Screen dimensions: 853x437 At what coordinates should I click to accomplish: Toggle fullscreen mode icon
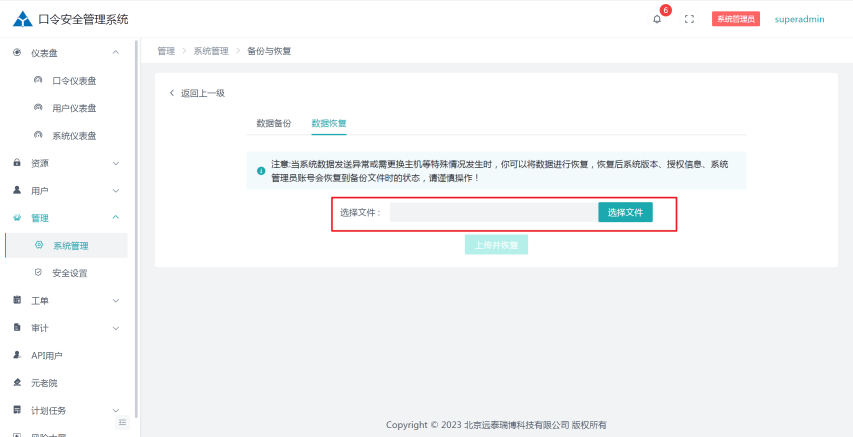pos(689,19)
